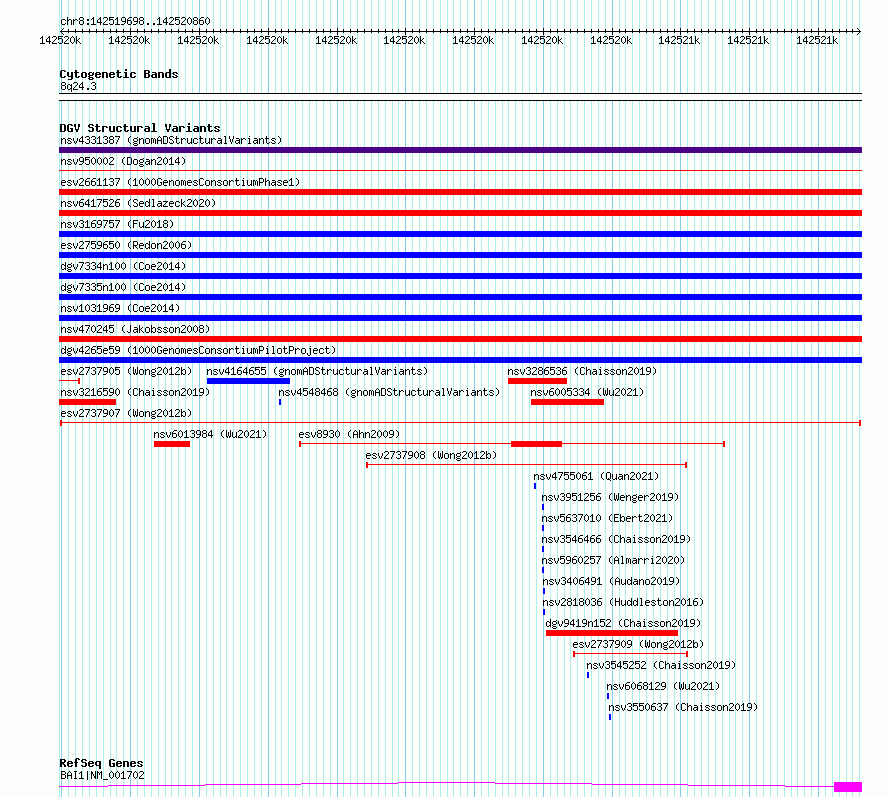Open the BAI1|NM_001702 gene label
This screenshot has width=890, height=797.
coord(102,775)
